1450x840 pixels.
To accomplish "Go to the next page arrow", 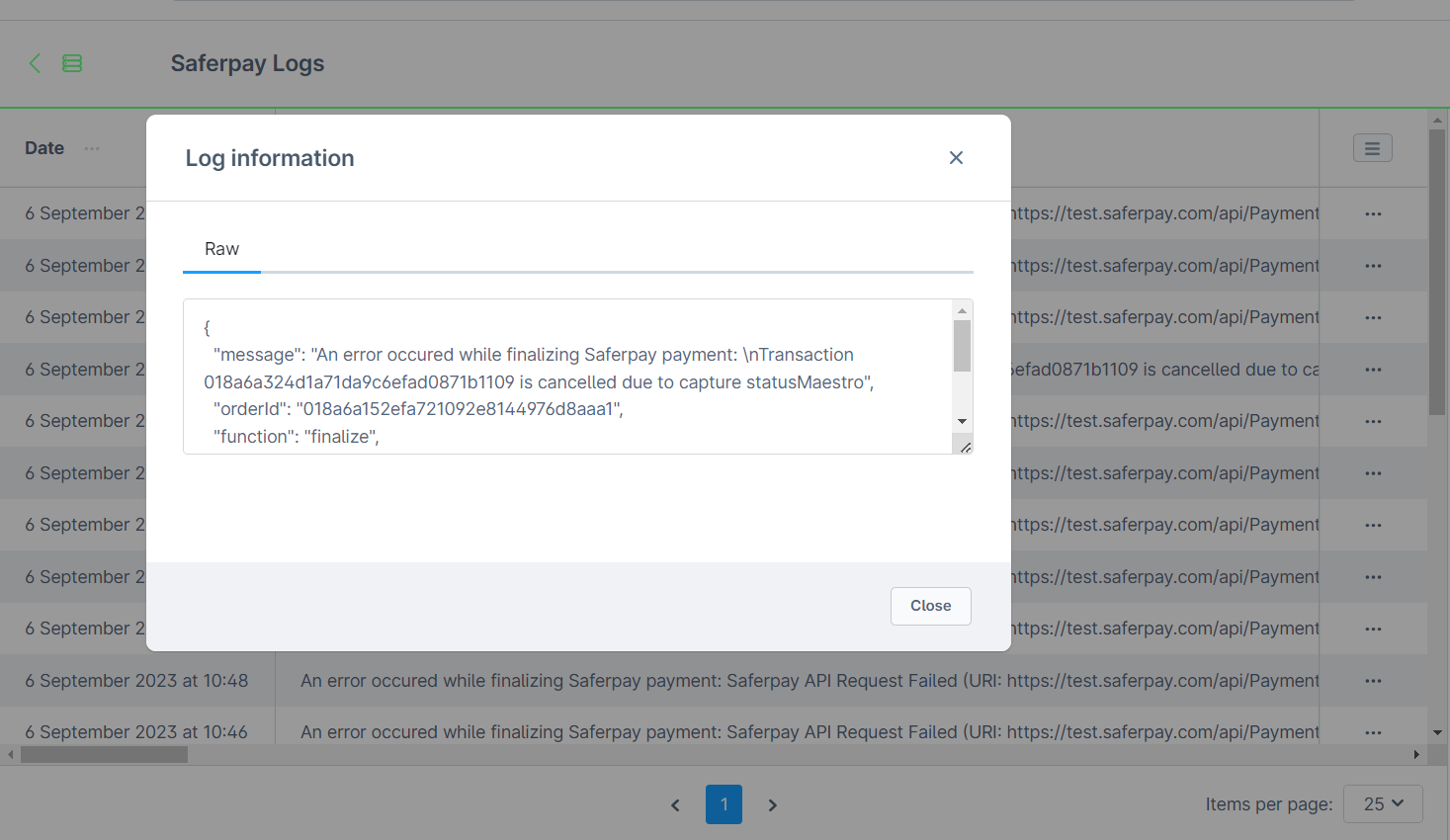I will (x=772, y=805).
